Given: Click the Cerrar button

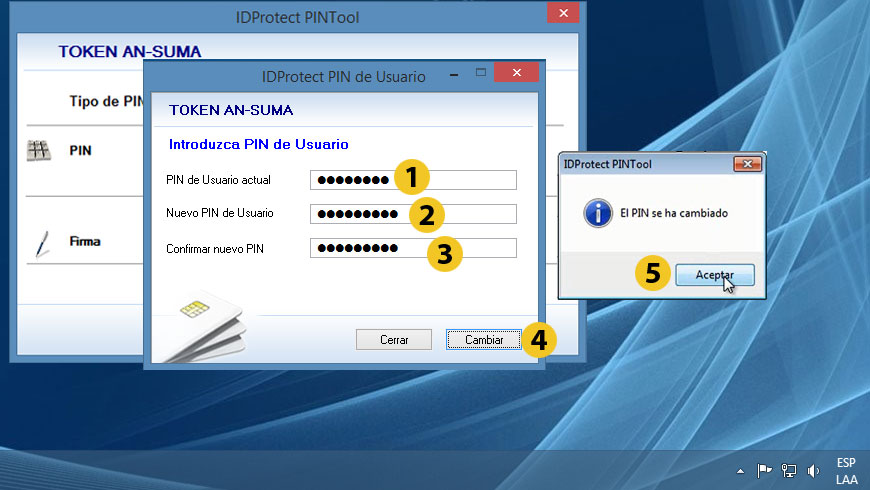Looking at the screenshot, I should (x=394, y=340).
